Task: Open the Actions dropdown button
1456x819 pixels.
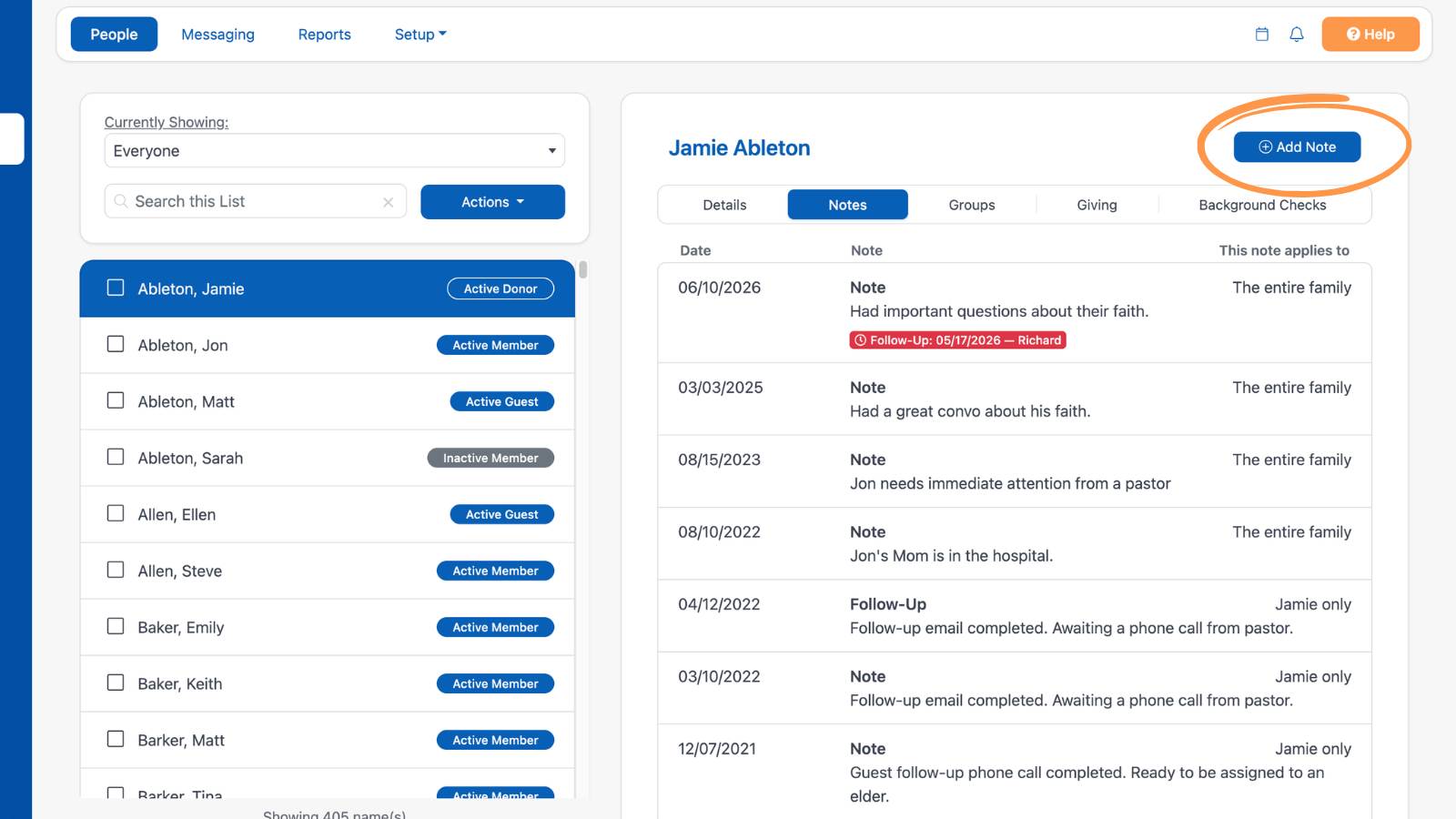Action: (x=492, y=202)
